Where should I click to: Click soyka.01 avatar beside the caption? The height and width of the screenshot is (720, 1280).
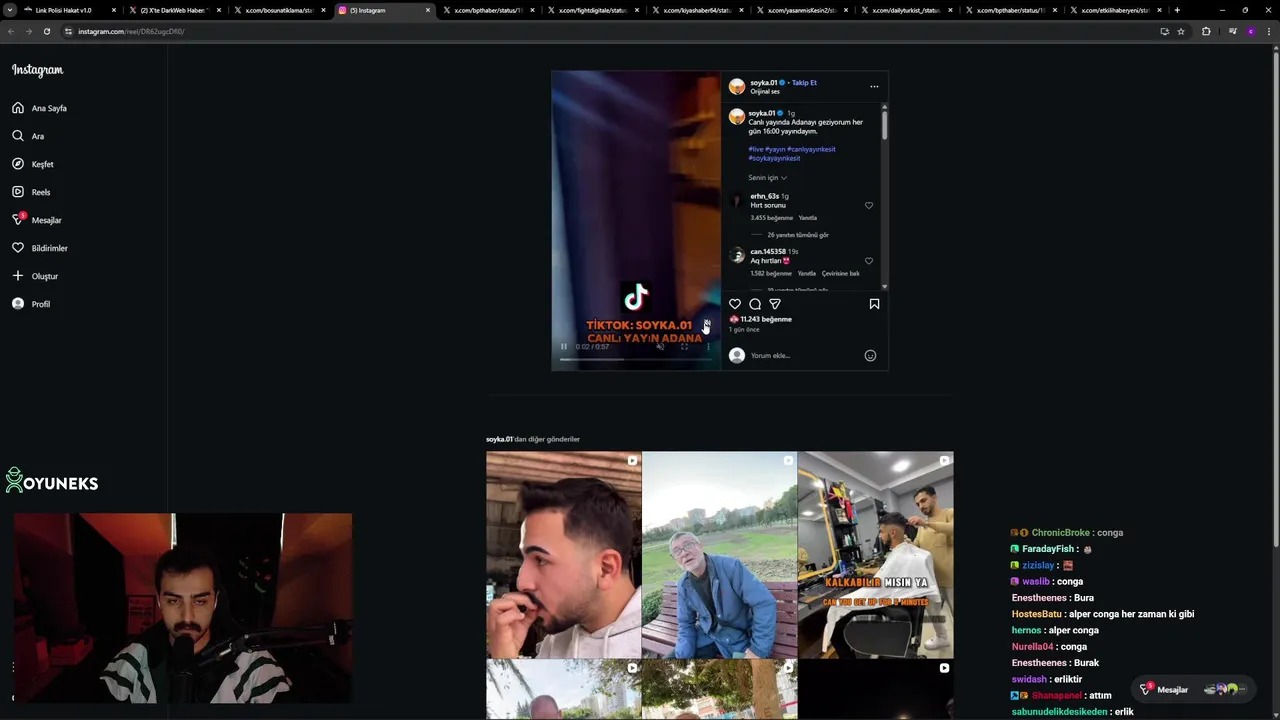click(737, 117)
